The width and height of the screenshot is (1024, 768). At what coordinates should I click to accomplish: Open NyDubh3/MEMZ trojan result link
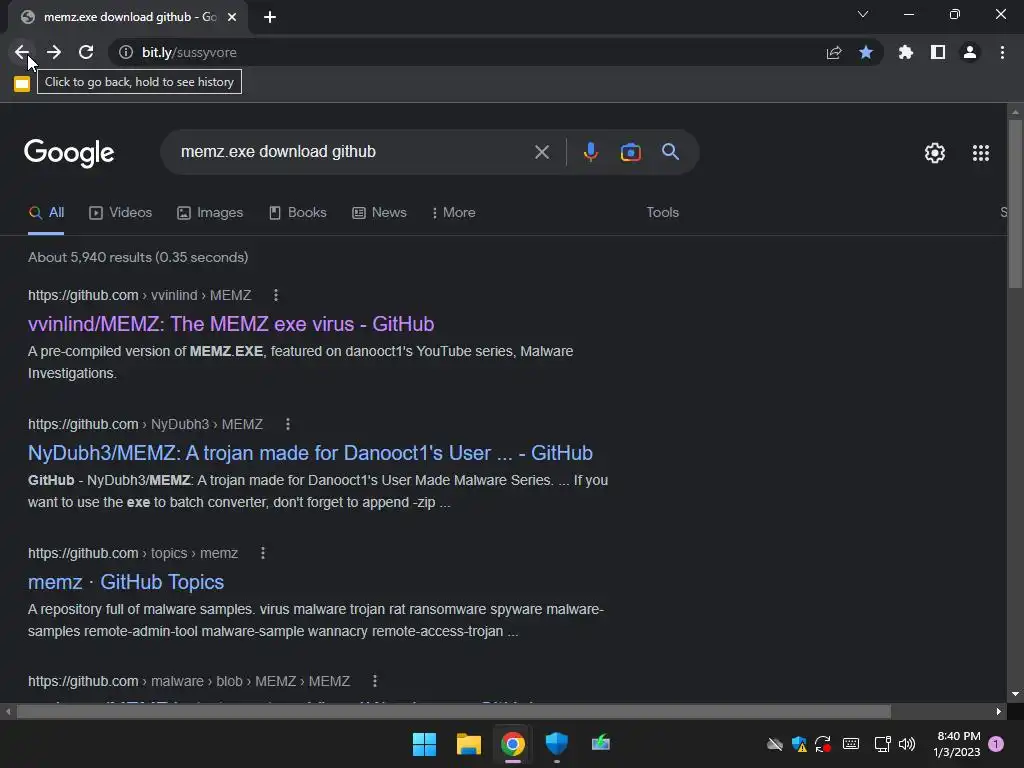310,453
